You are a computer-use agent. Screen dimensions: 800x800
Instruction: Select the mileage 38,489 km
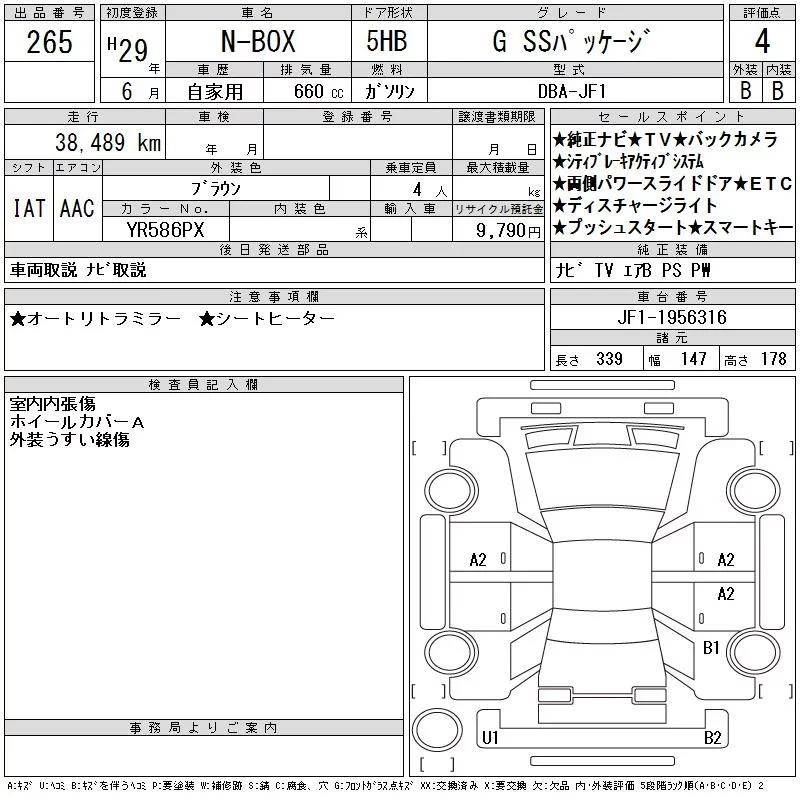click(108, 142)
